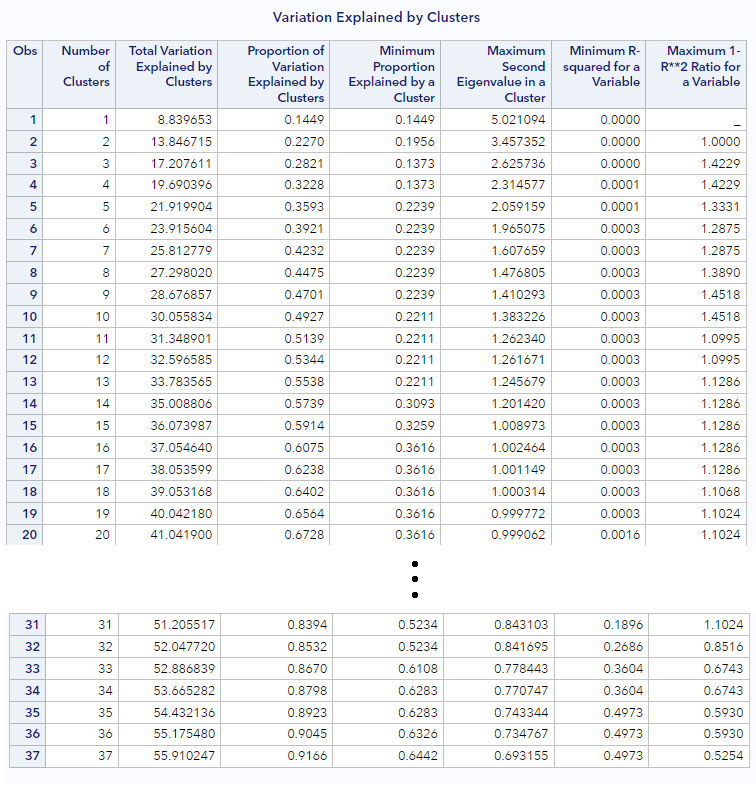Click the Maximum 1-R**2 Ratio header
This screenshot has width=756, height=793.
point(696,74)
